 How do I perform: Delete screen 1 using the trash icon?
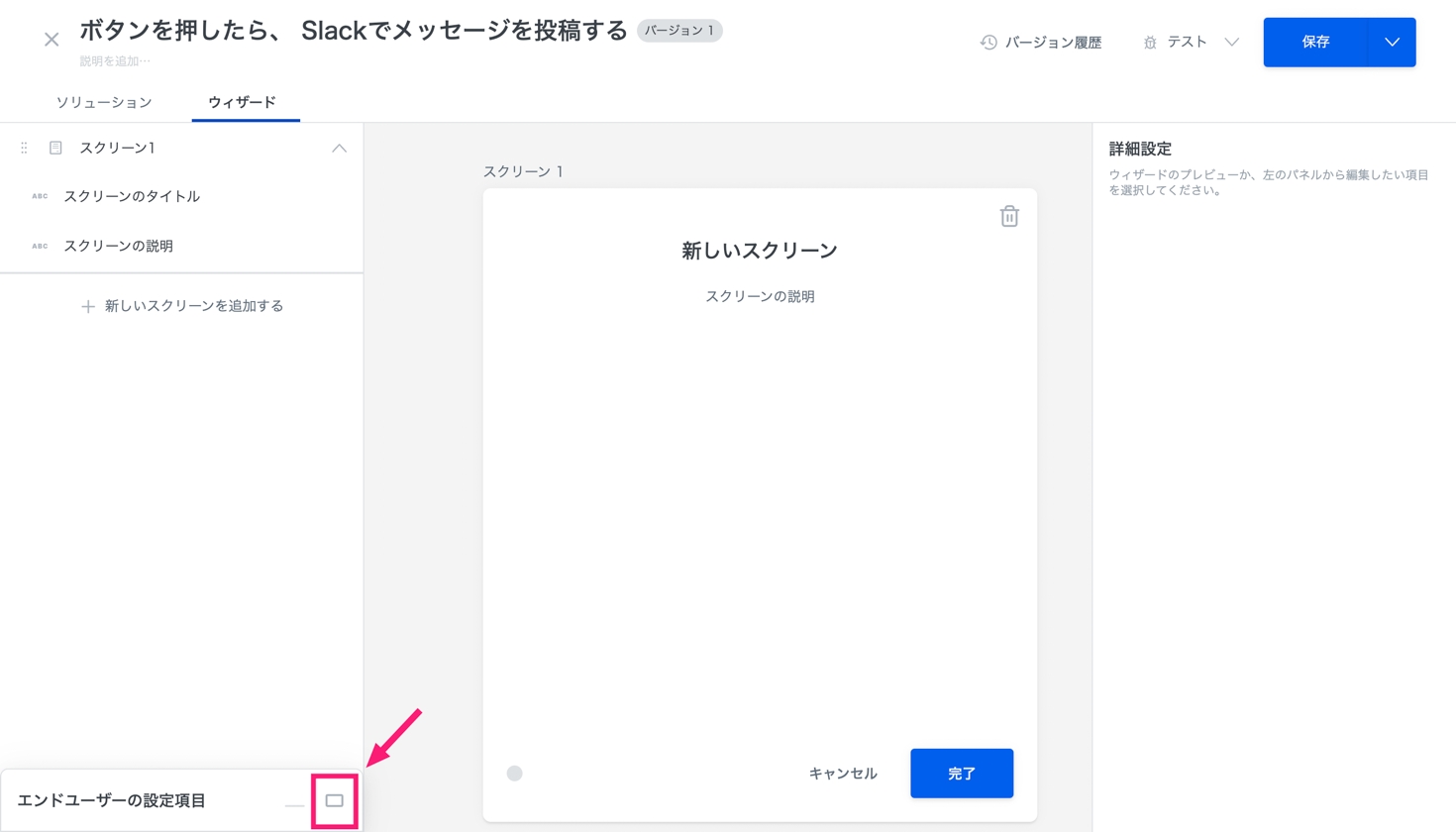(x=1008, y=216)
